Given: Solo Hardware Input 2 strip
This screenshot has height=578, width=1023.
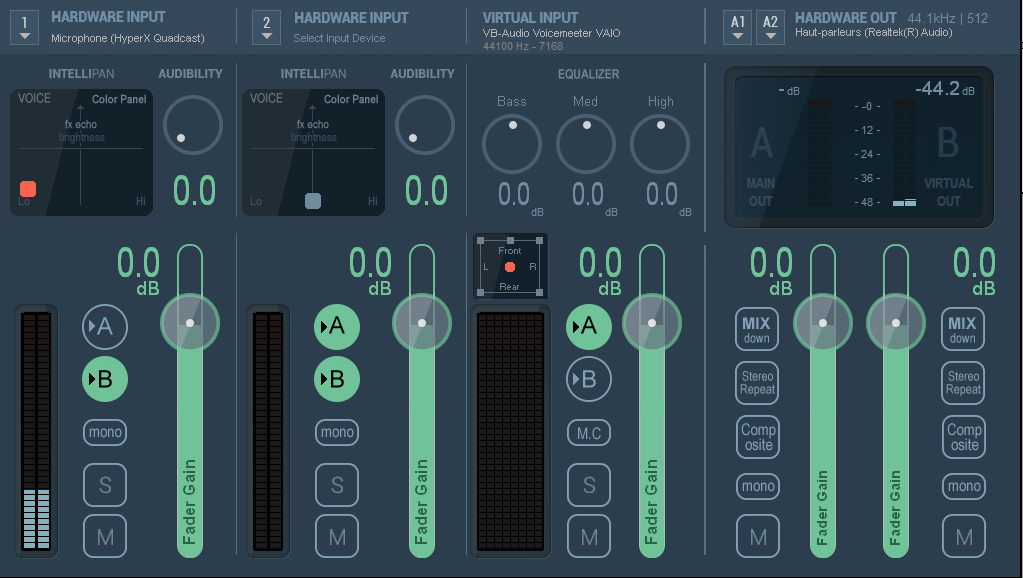Looking at the screenshot, I should (337, 485).
